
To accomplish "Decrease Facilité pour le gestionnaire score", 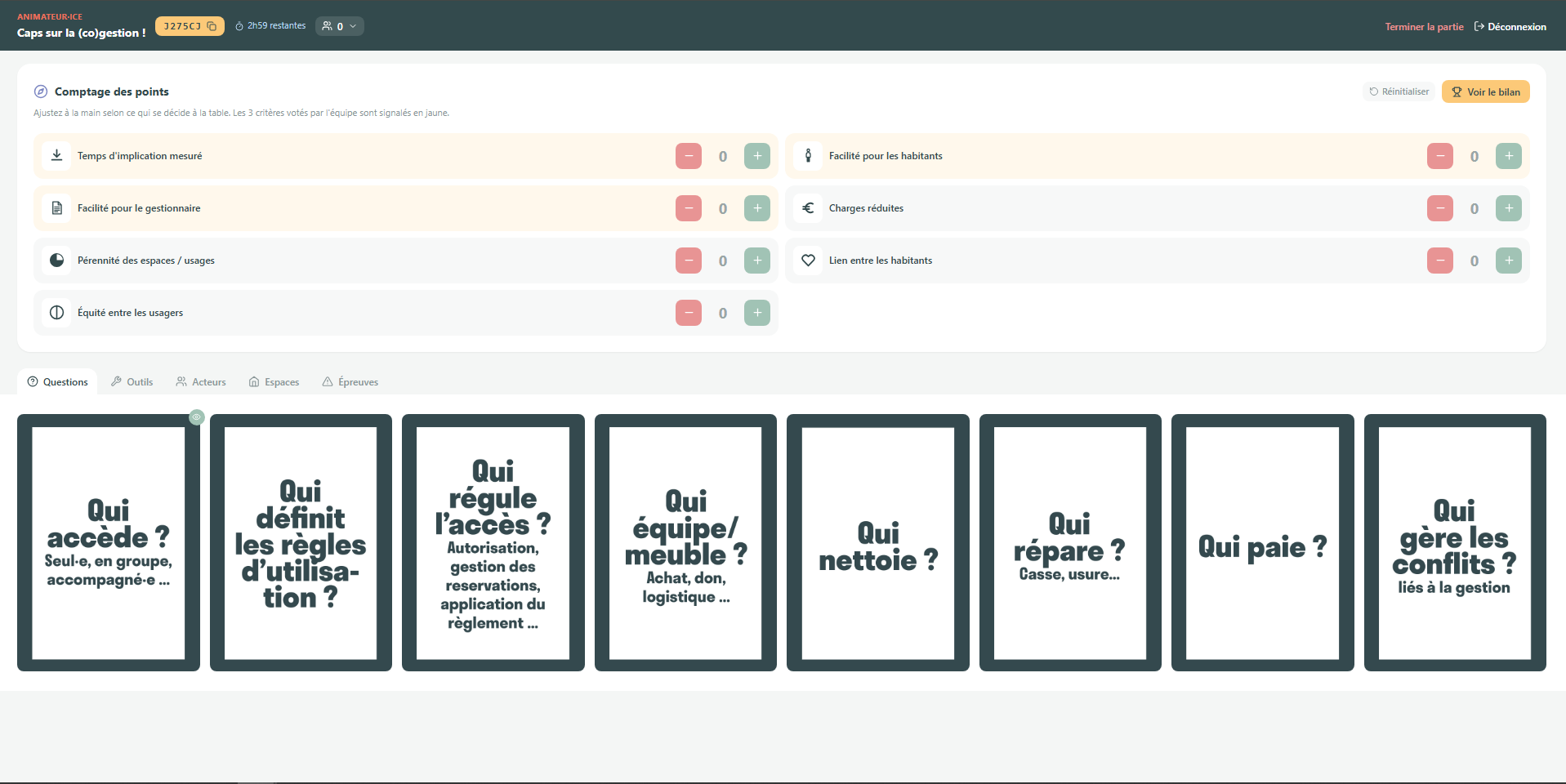I will click(x=689, y=208).
